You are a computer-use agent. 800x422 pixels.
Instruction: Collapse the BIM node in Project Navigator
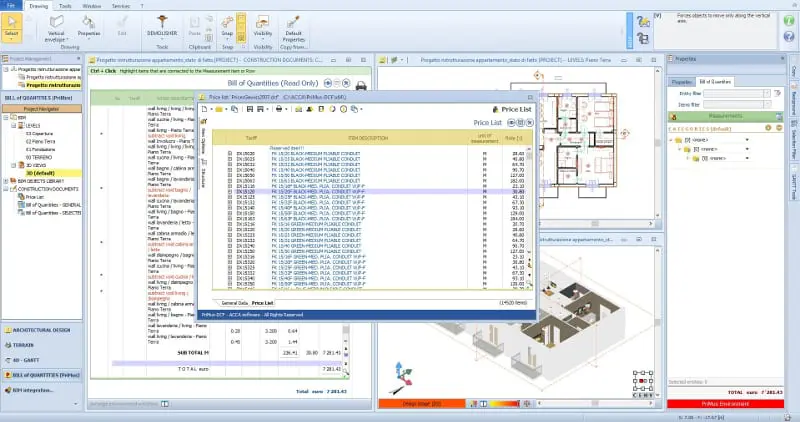8,116
